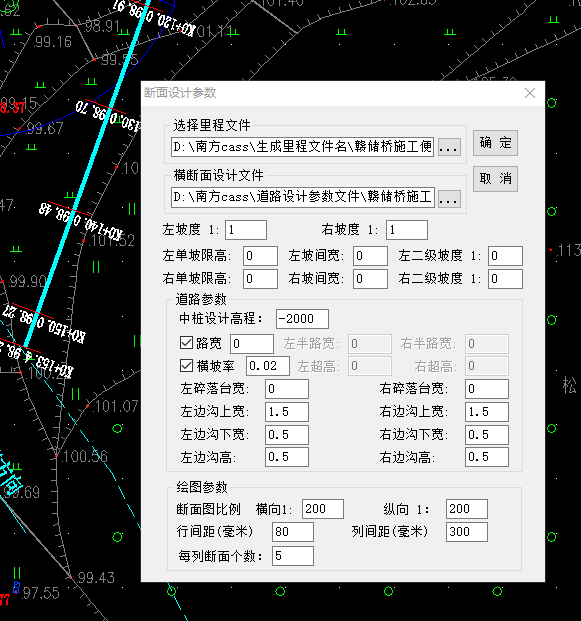
Task: Cancel dialog with 取消 button
Action: (495, 179)
